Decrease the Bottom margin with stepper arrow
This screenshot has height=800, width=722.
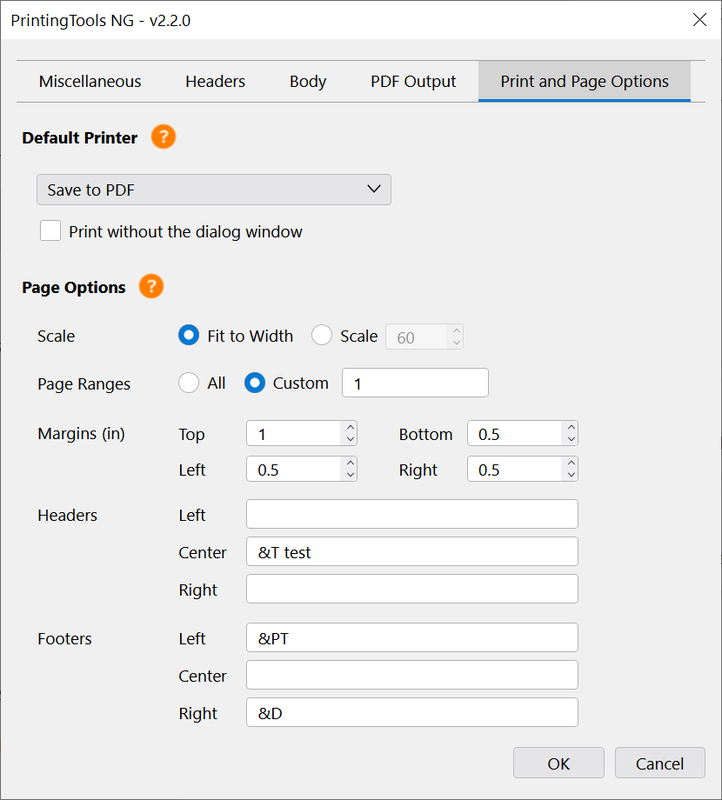pyautogui.click(x=571, y=440)
